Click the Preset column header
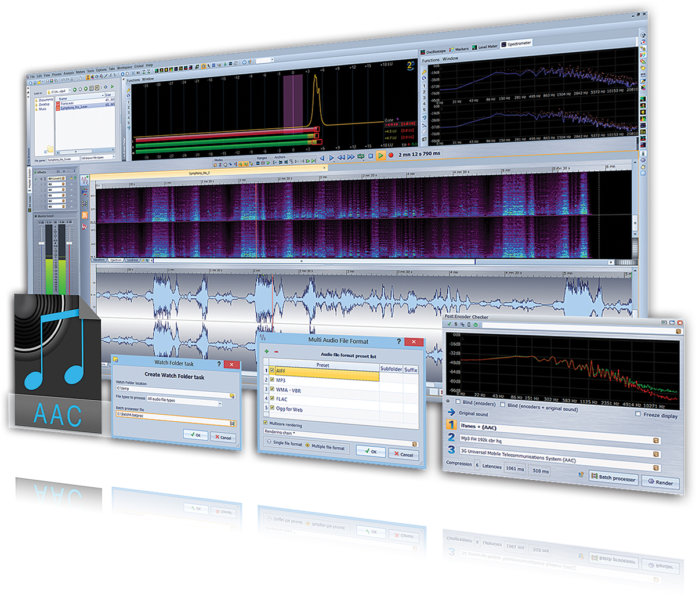696x597 pixels. tap(323, 364)
